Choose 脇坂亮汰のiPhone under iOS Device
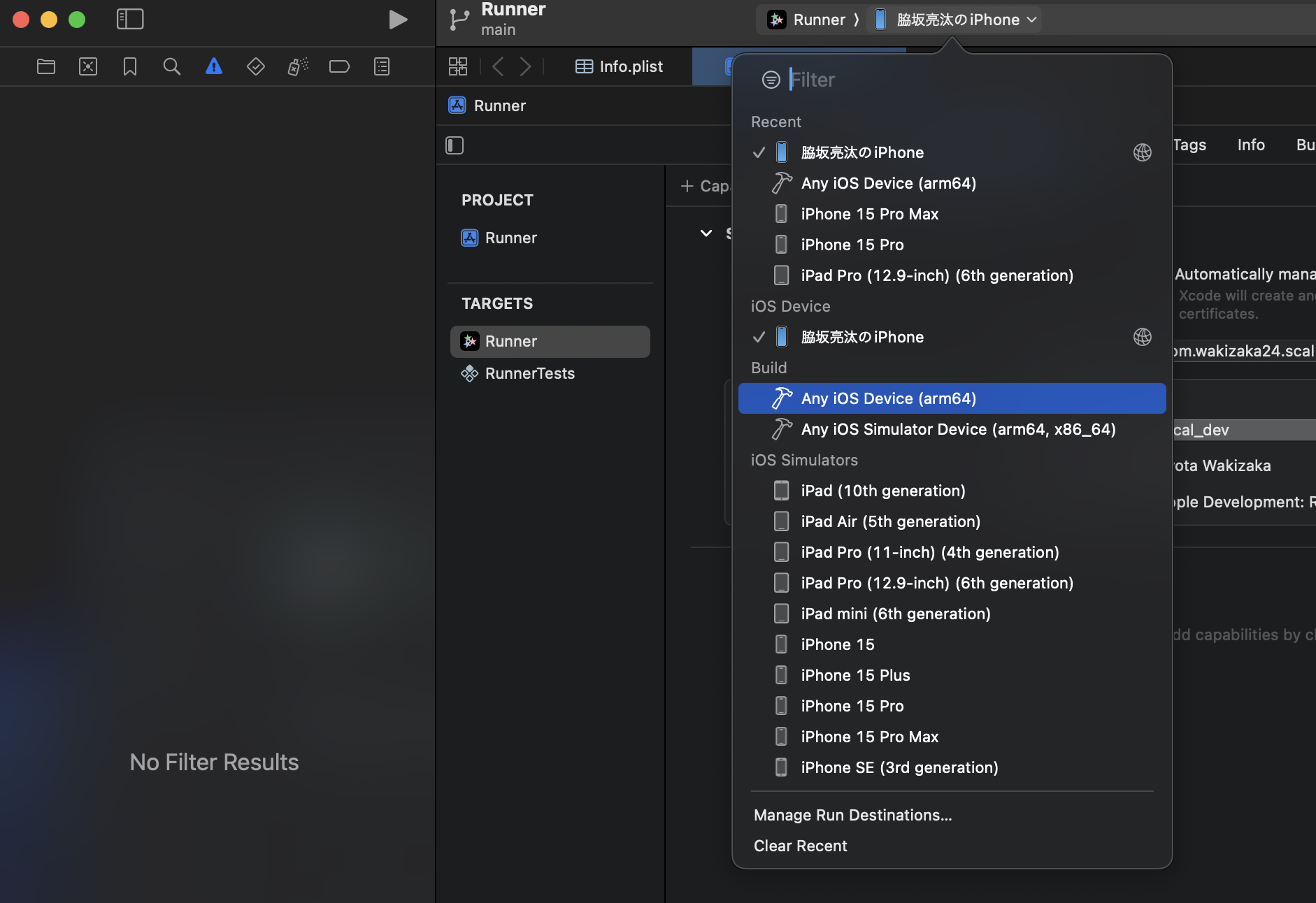 click(x=952, y=337)
